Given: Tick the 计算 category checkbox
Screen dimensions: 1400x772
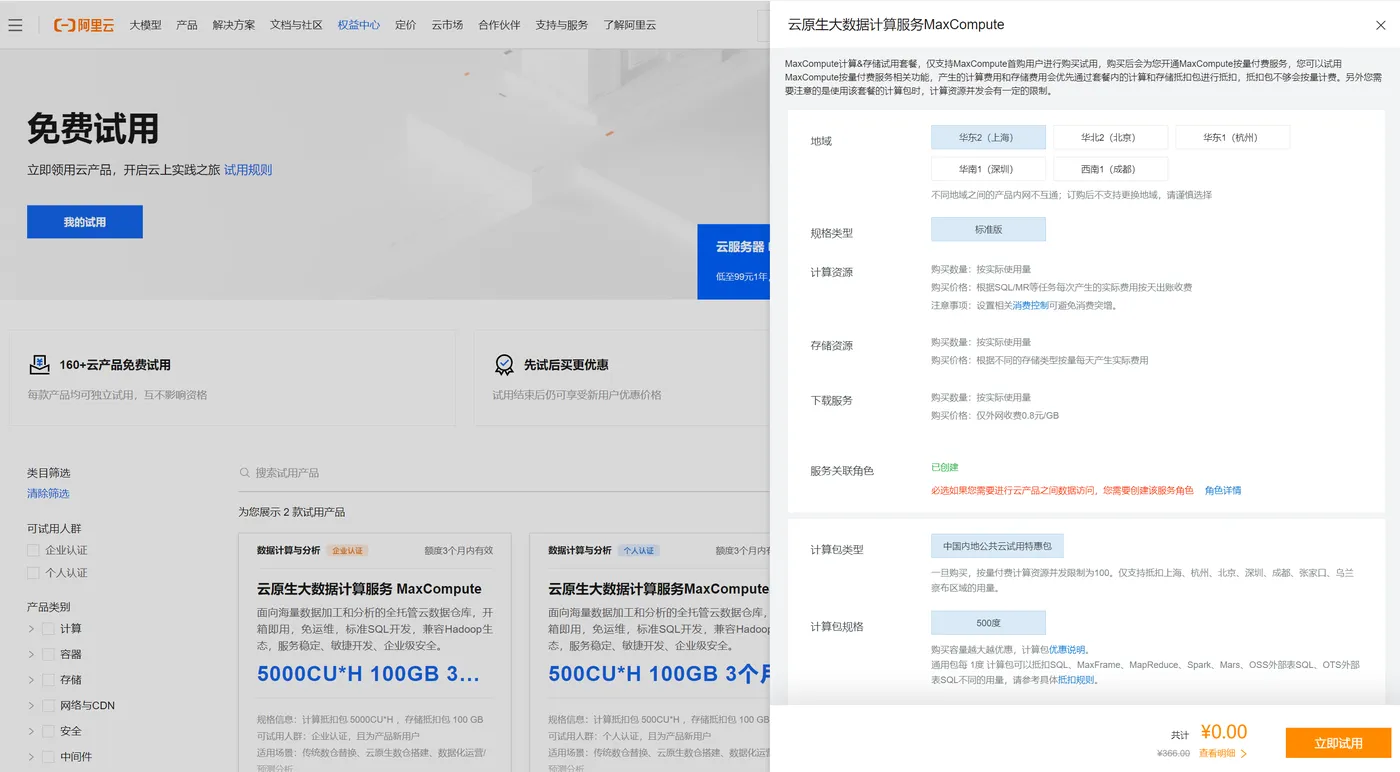Looking at the screenshot, I should [48, 629].
